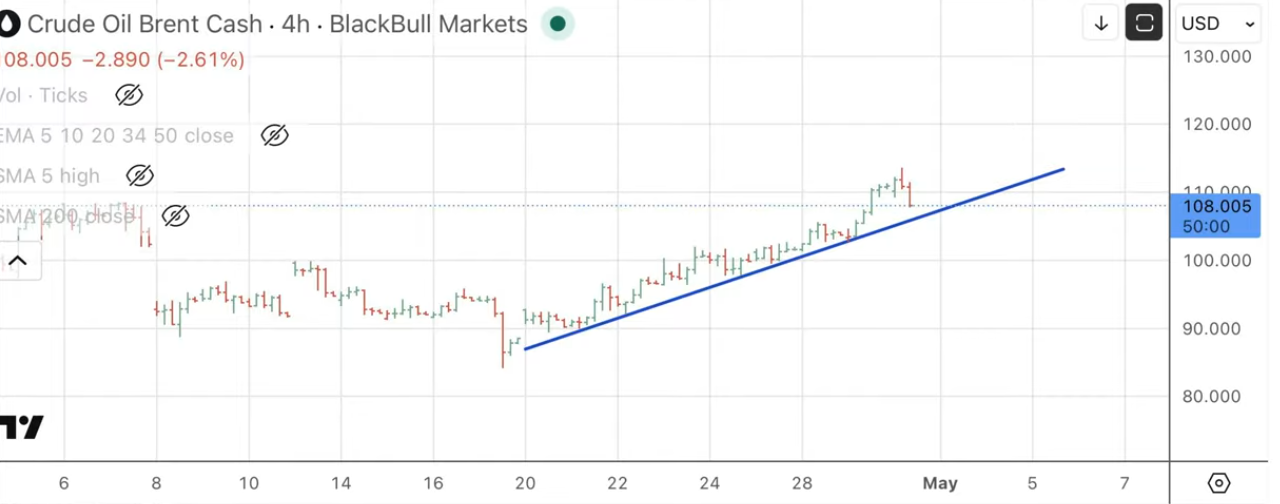
Task: Click the dark rounded-square frame icon
Action: coord(1143,23)
